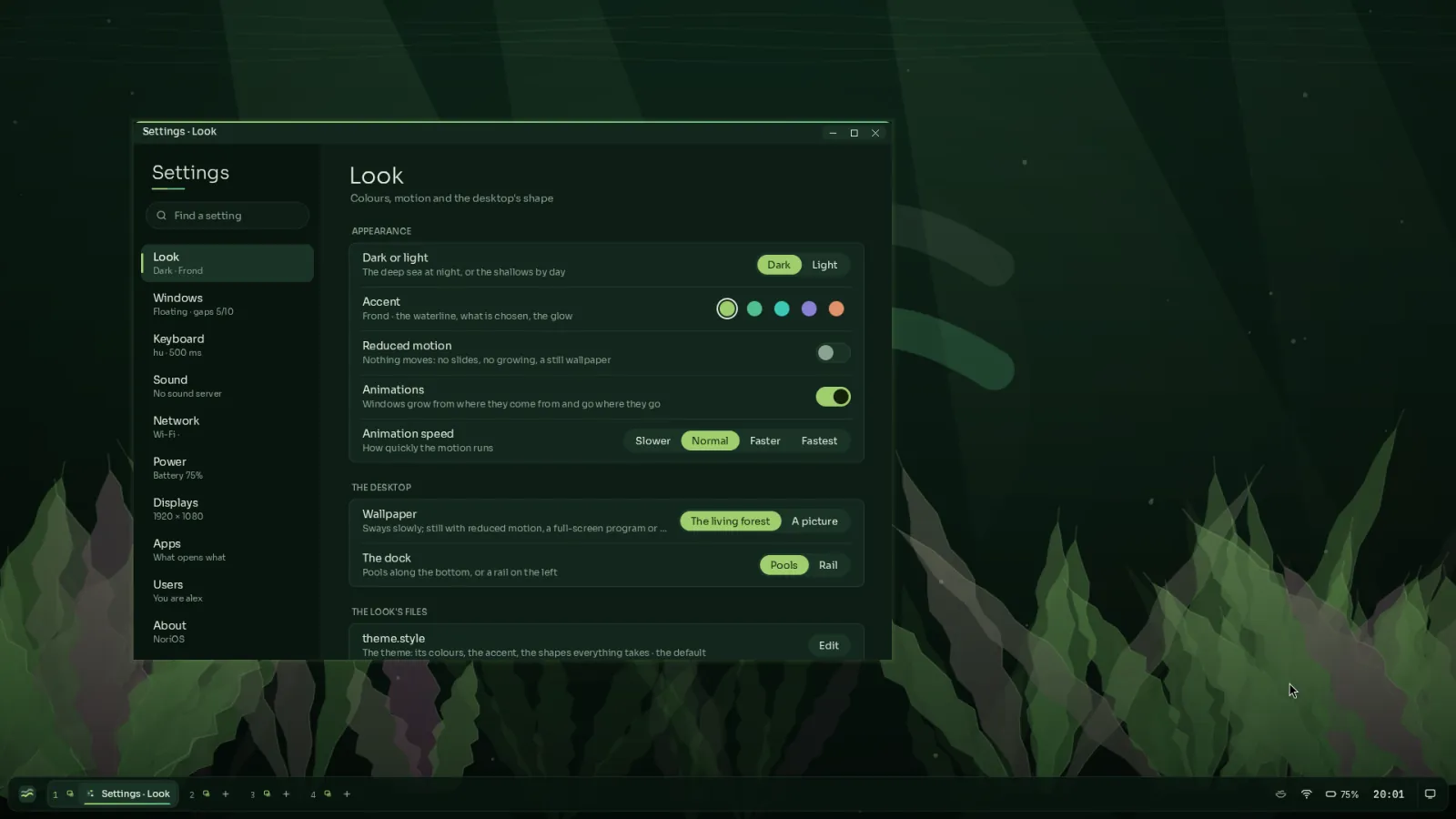Click the battery 75% indicator
This screenshot has height=819, width=1456.
click(x=1342, y=794)
